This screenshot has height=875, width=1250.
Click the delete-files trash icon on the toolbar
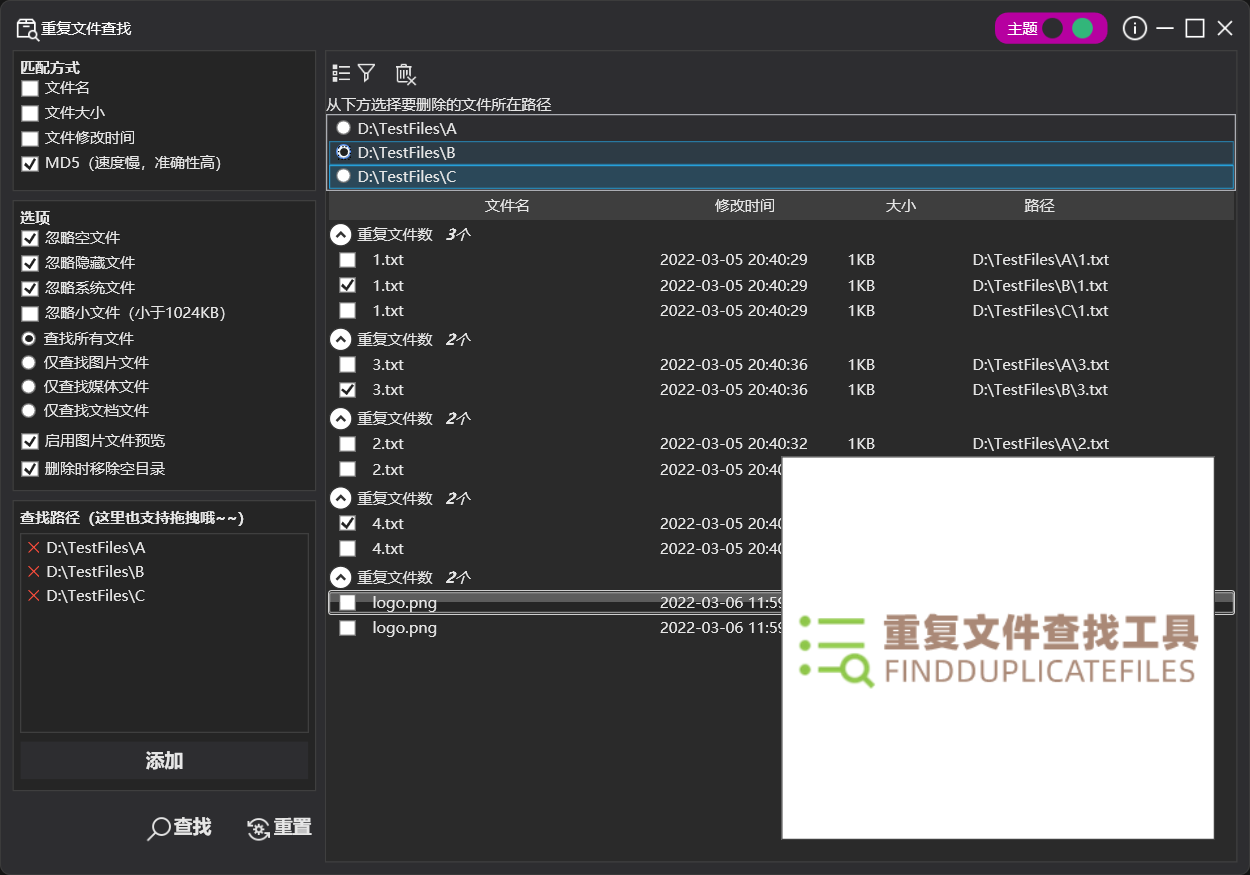[x=404, y=73]
